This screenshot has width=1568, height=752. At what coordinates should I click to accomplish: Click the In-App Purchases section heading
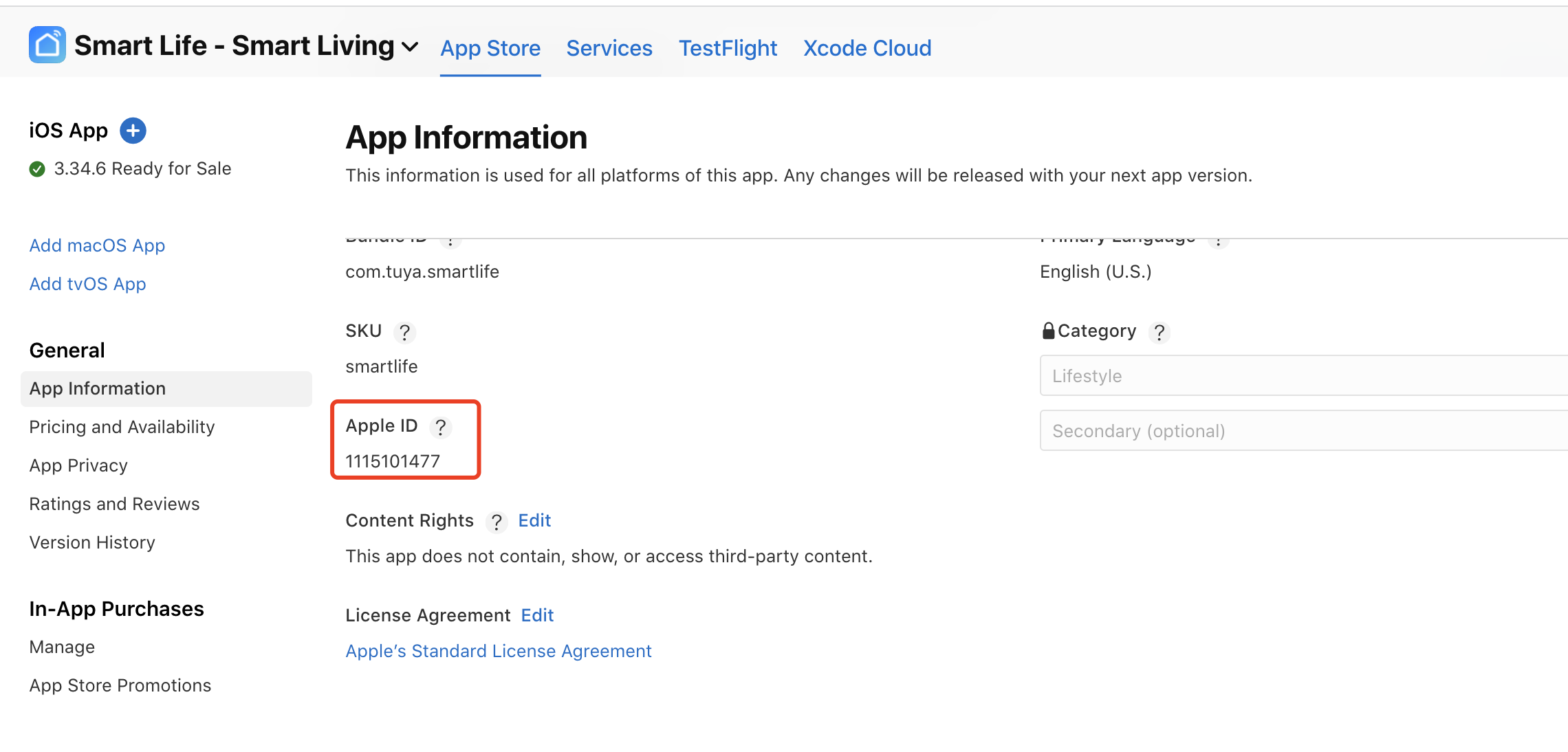116,609
